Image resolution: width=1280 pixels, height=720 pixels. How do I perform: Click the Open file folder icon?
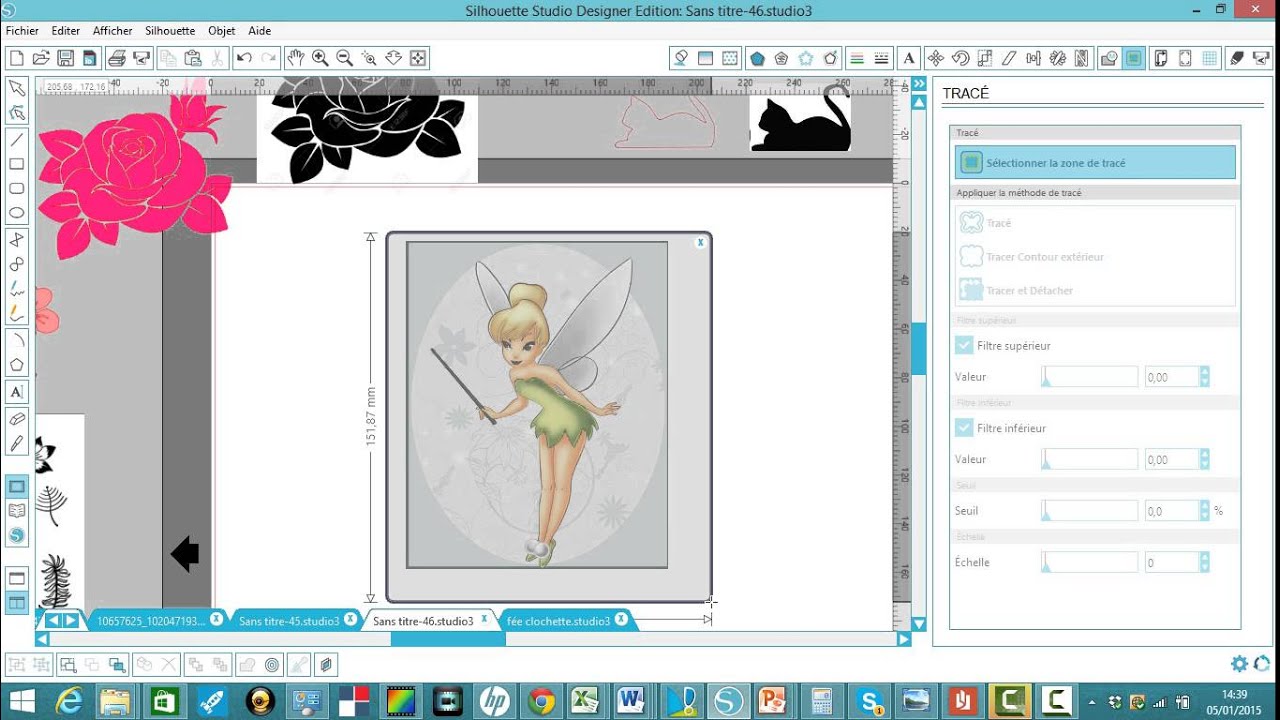[41, 58]
